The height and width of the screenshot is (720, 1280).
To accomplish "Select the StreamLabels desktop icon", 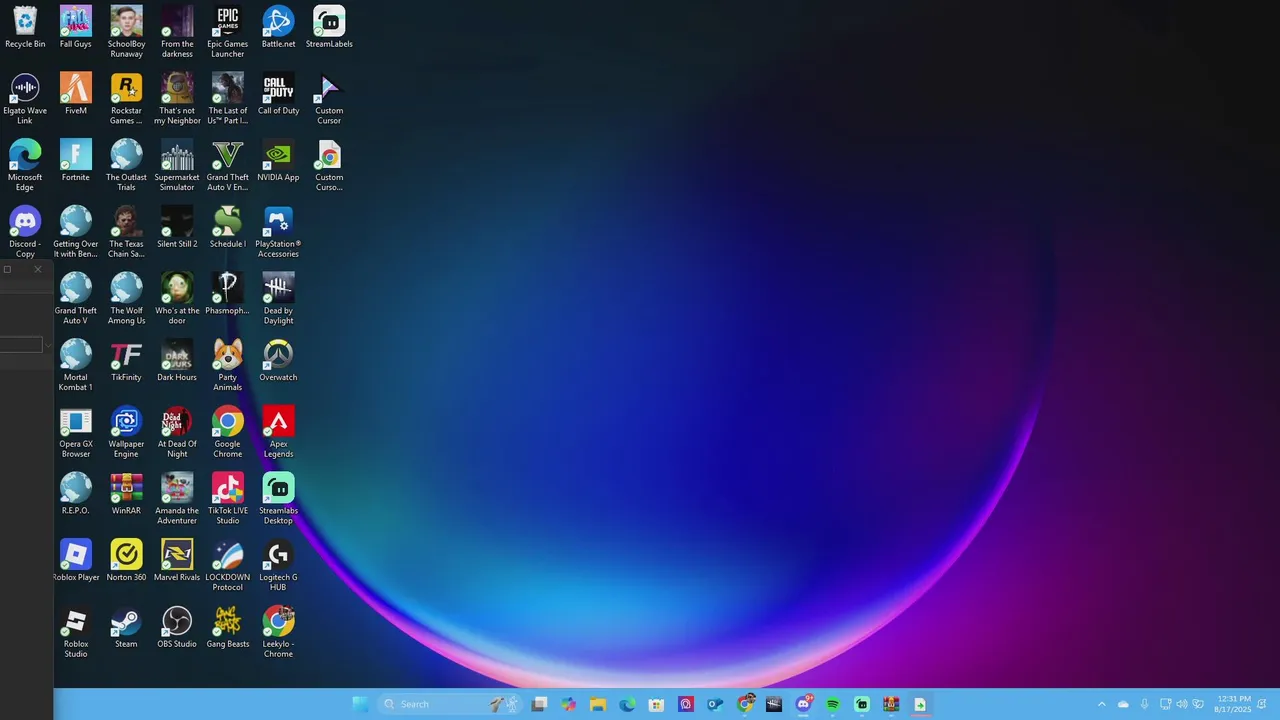I will [x=329, y=28].
